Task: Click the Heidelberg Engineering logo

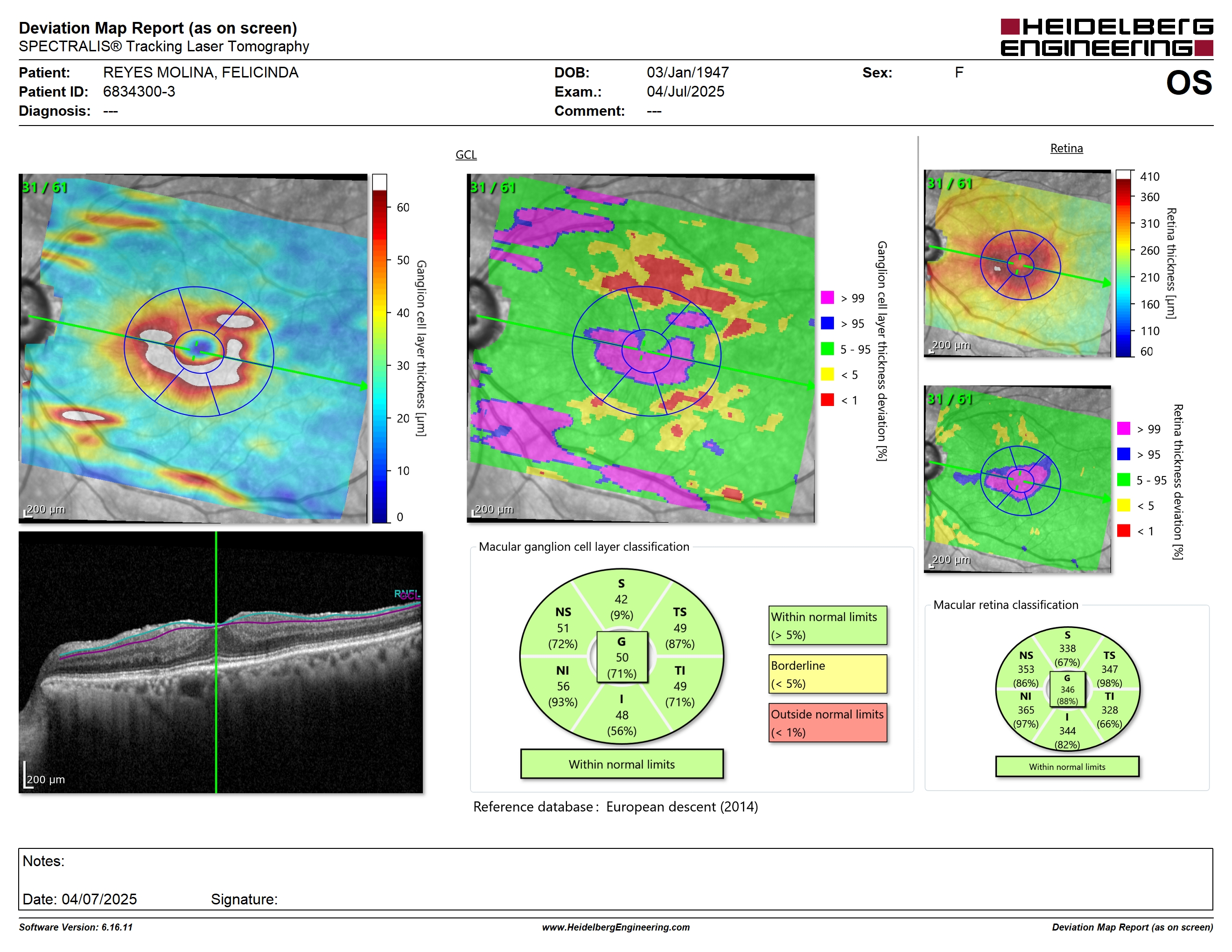Action: (x=1106, y=37)
